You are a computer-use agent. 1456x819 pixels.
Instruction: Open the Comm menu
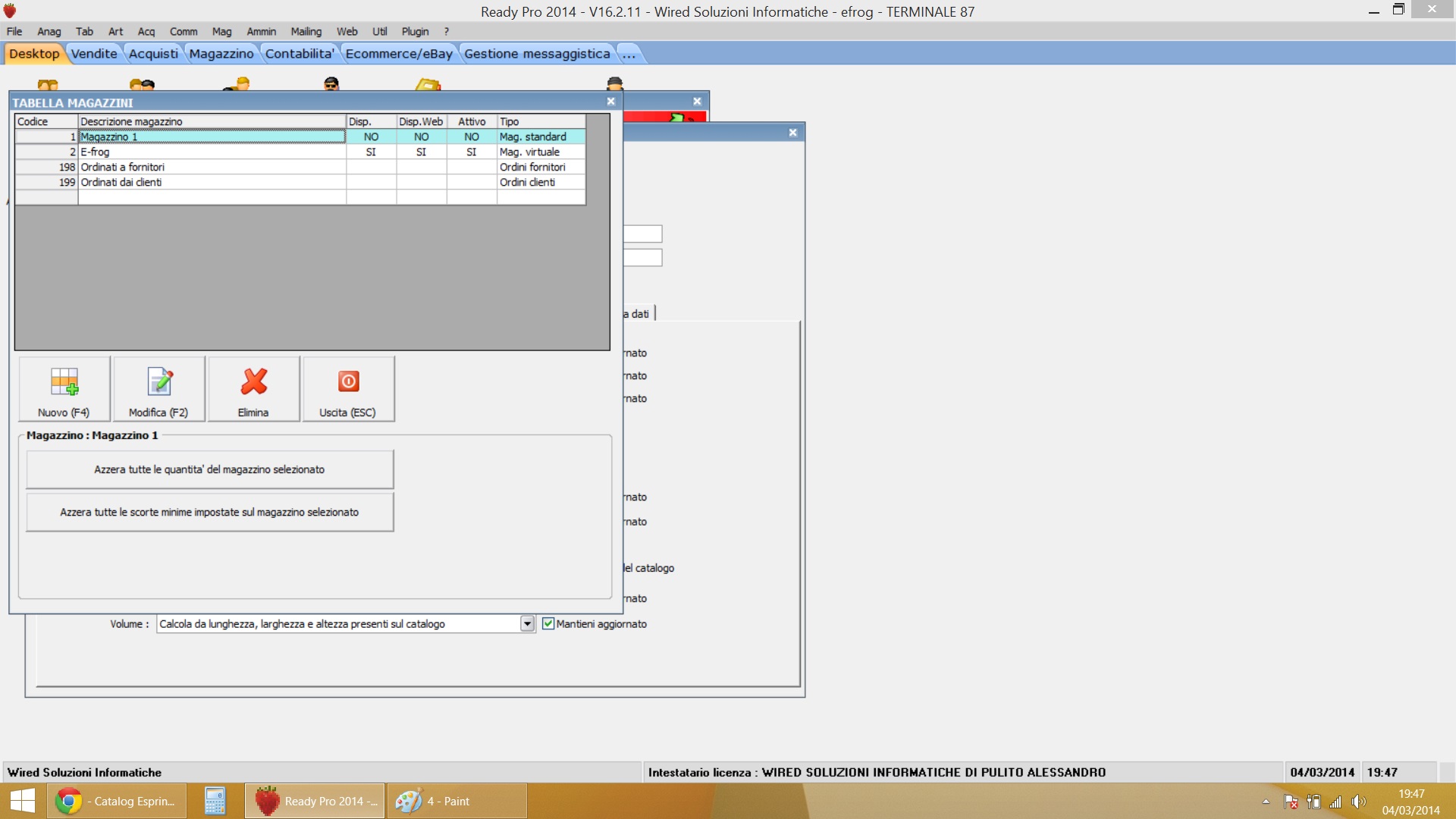tap(184, 31)
